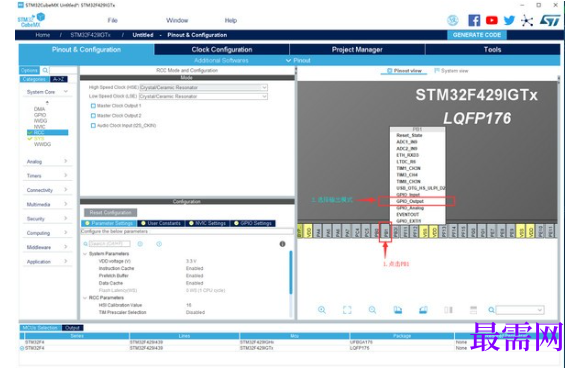Click the info icon in Configuration panel
Screen dimensions: 582x368
pos(282,244)
